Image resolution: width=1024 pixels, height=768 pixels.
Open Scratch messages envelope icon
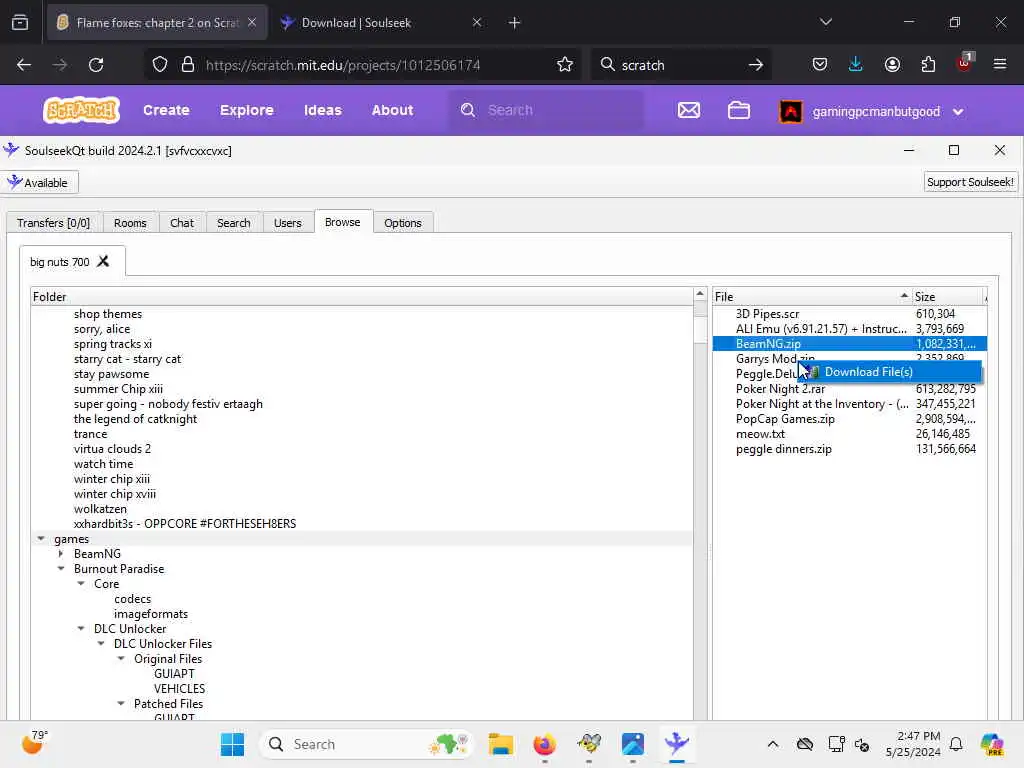688,110
